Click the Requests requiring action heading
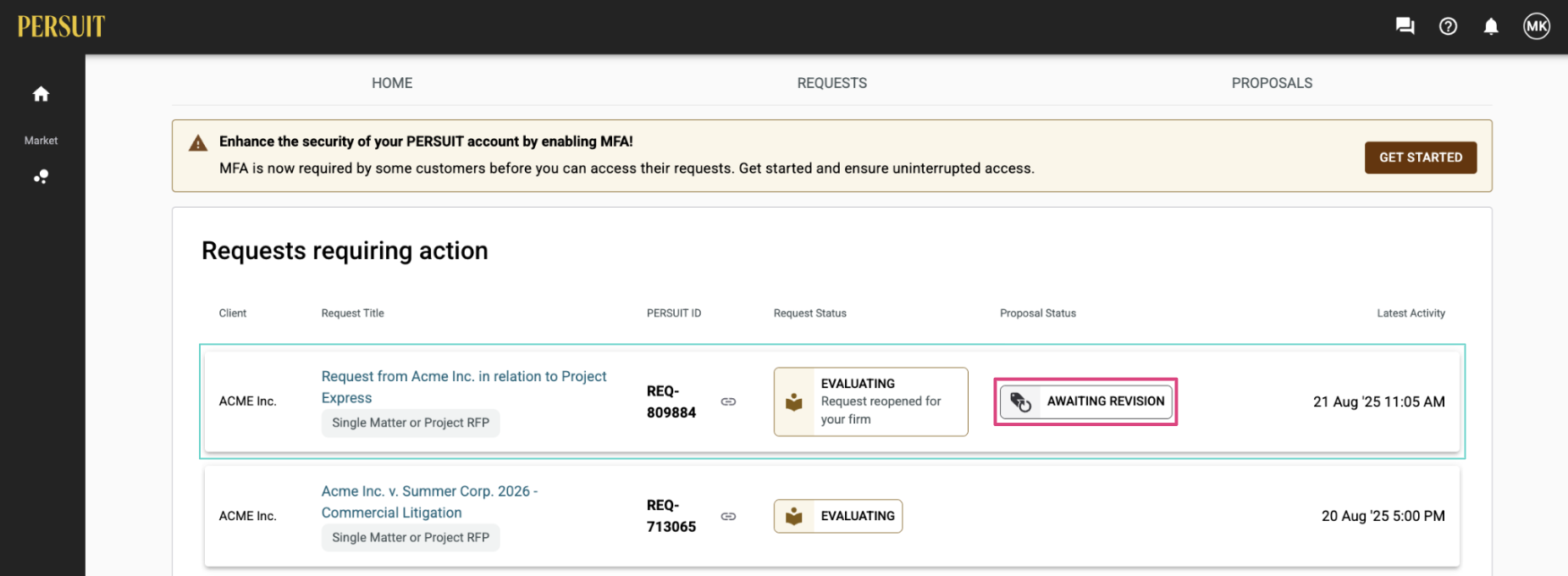 click(345, 251)
